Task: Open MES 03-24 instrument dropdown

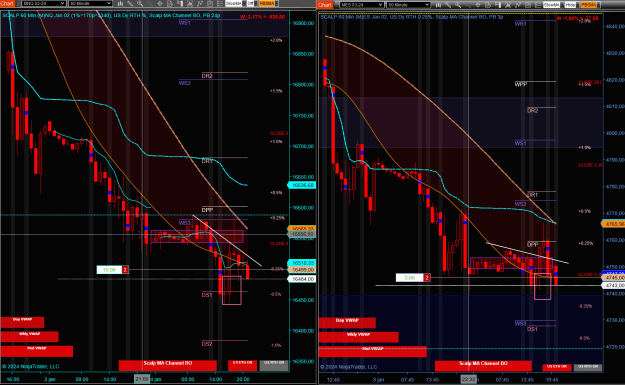Action: point(362,5)
